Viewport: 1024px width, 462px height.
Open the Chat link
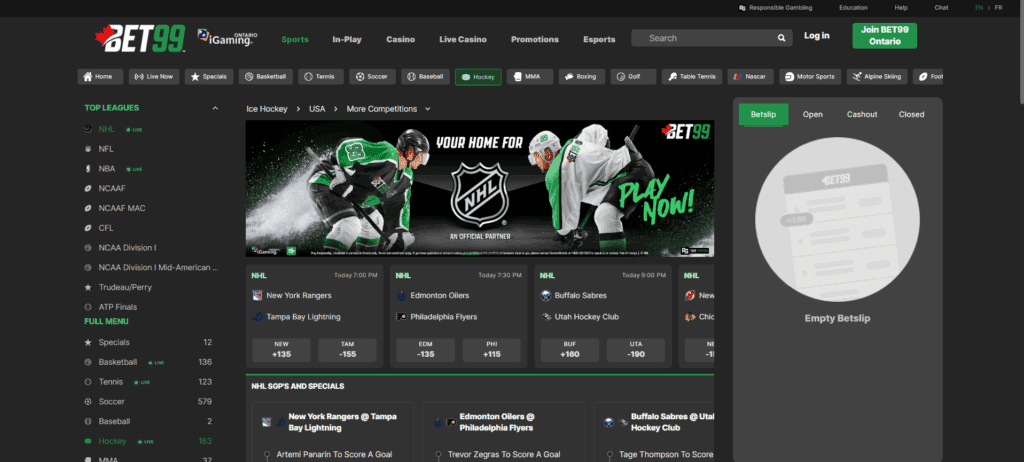coord(941,8)
